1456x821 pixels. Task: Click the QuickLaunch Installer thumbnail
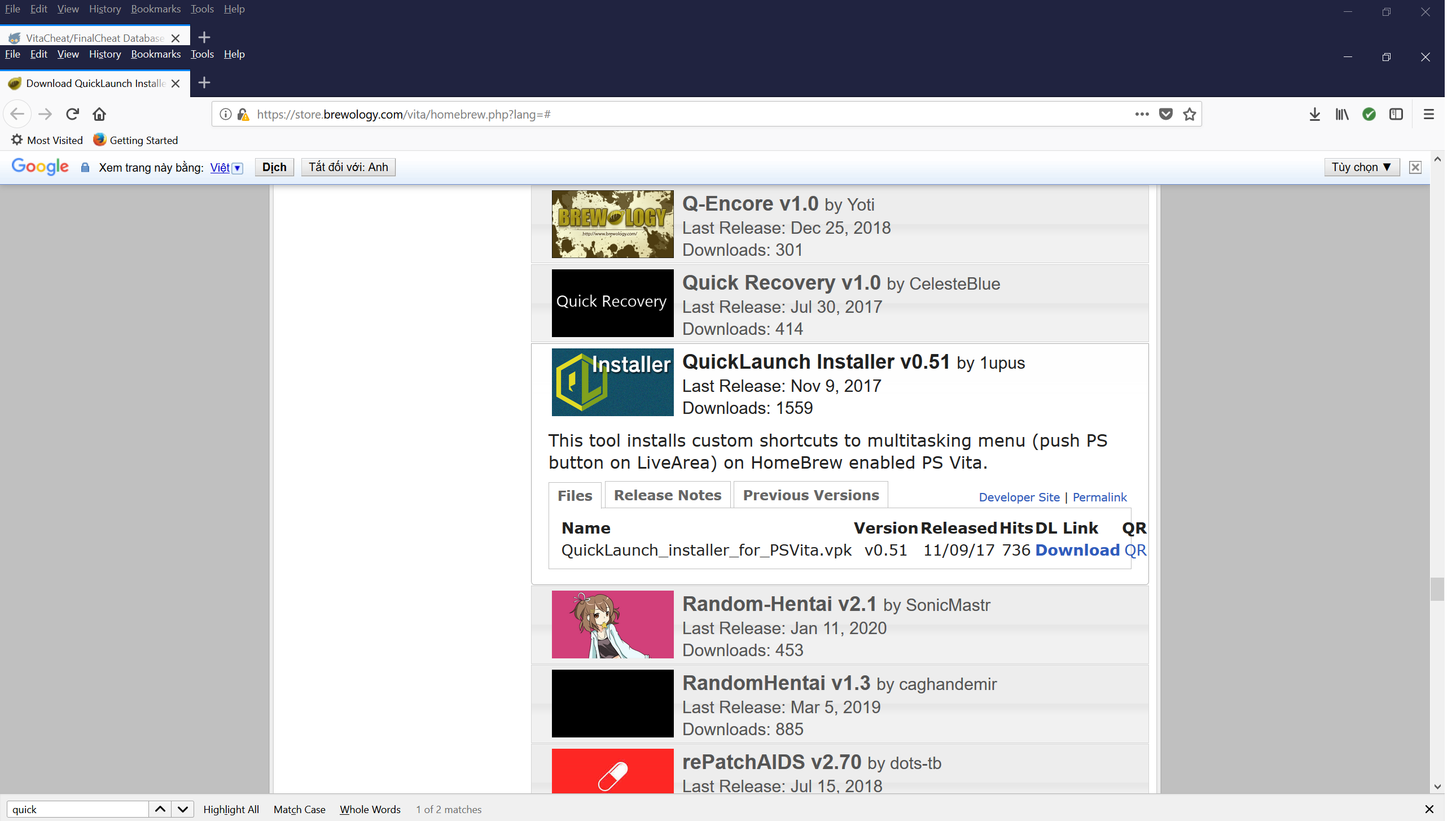pyautogui.click(x=613, y=382)
